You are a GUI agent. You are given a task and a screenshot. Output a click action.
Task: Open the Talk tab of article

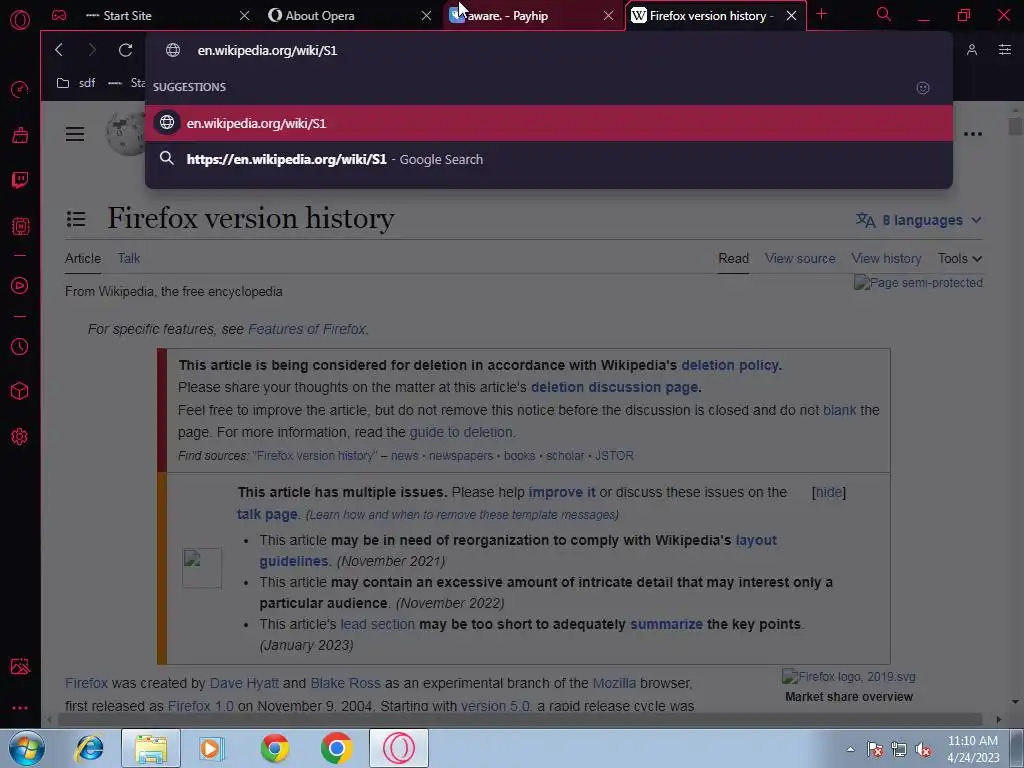click(x=129, y=259)
